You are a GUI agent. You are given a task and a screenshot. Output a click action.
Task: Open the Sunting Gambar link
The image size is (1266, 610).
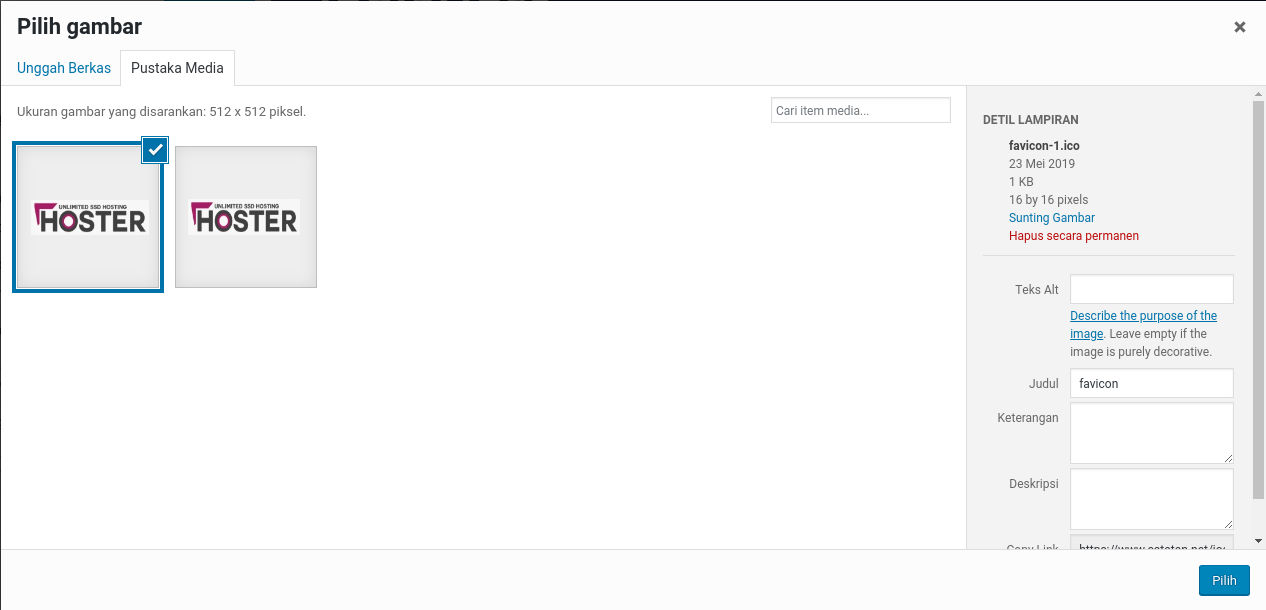[x=1051, y=217]
